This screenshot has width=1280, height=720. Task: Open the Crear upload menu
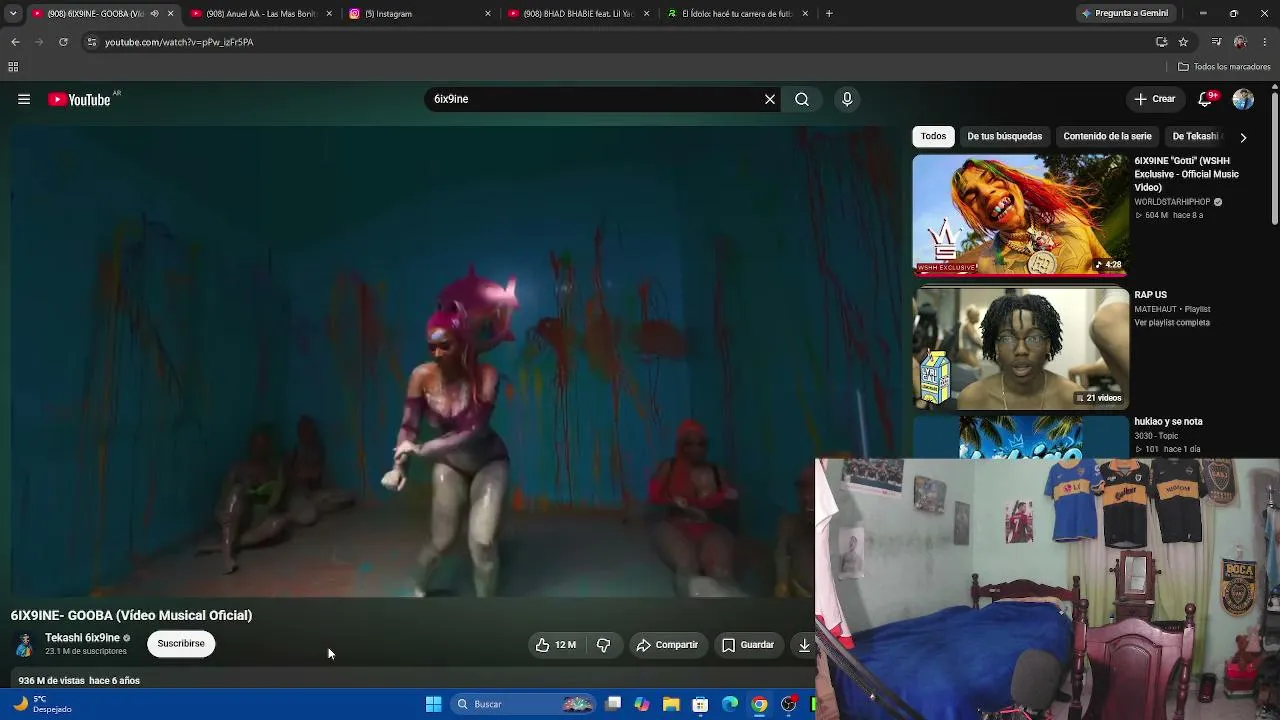[1154, 99]
